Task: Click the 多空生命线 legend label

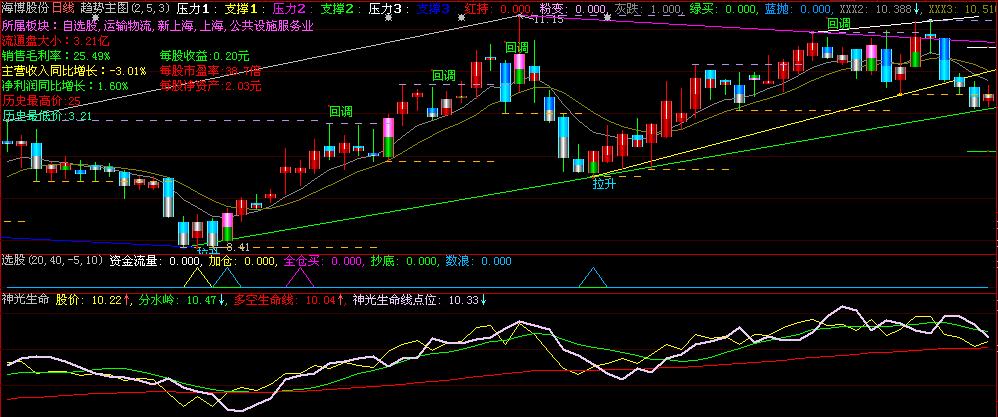Action: (x=261, y=299)
